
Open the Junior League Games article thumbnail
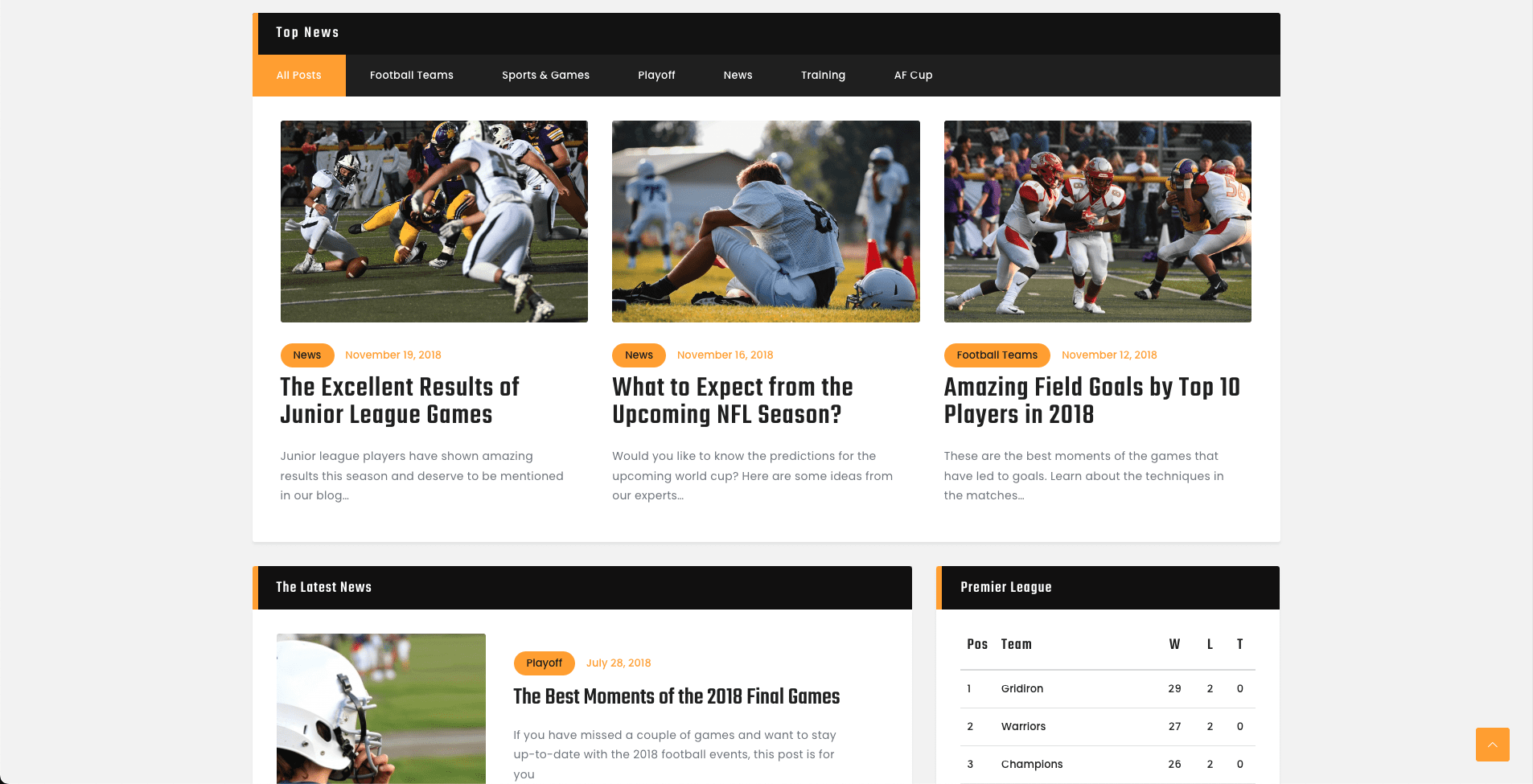pyautogui.click(x=434, y=221)
